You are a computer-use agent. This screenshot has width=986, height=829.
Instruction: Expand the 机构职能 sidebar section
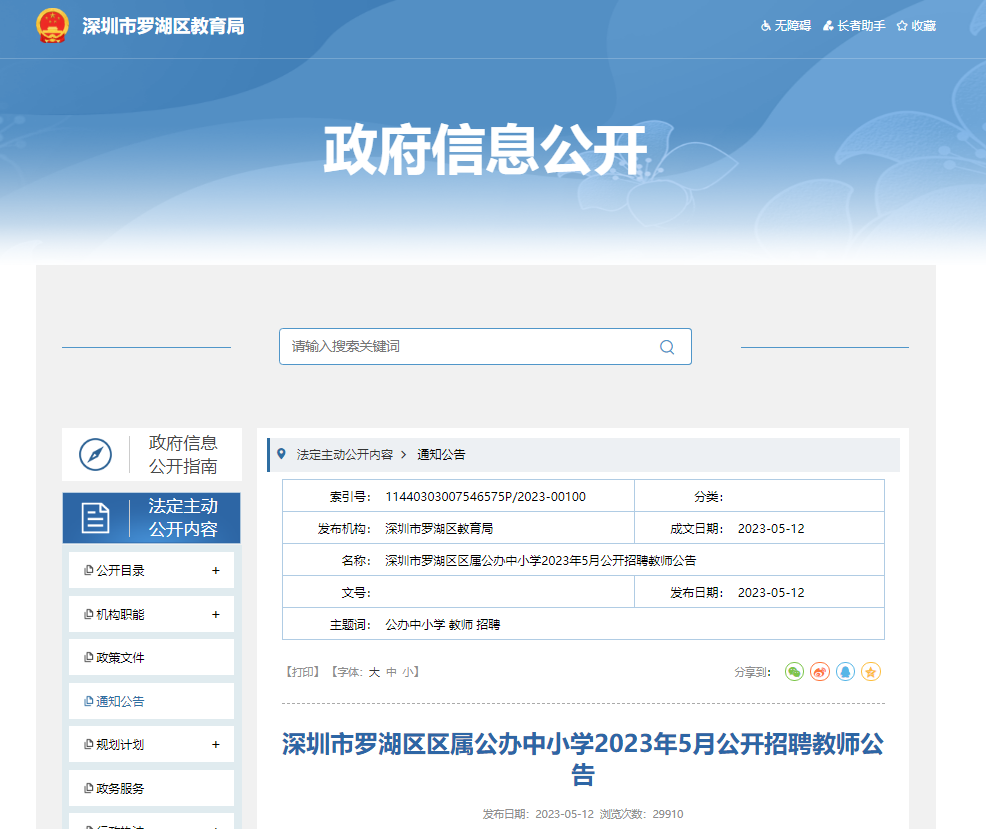coord(215,615)
